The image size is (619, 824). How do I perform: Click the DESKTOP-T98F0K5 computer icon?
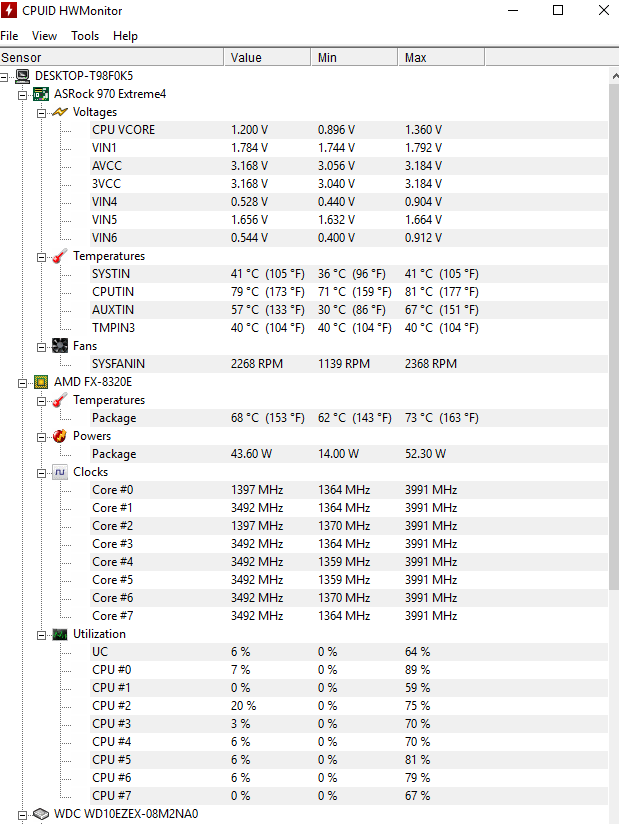(x=23, y=76)
